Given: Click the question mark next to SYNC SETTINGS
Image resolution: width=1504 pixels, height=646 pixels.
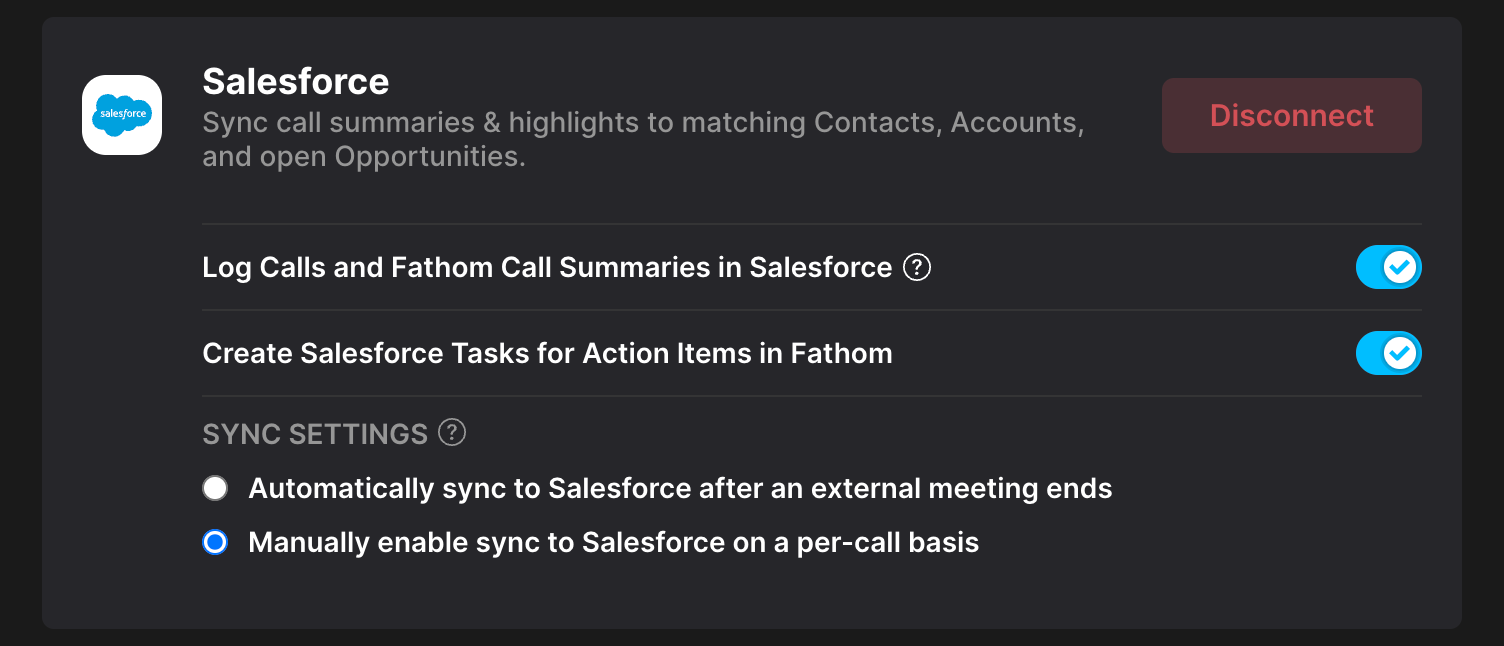Looking at the screenshot, I should [x=453, y=433].
